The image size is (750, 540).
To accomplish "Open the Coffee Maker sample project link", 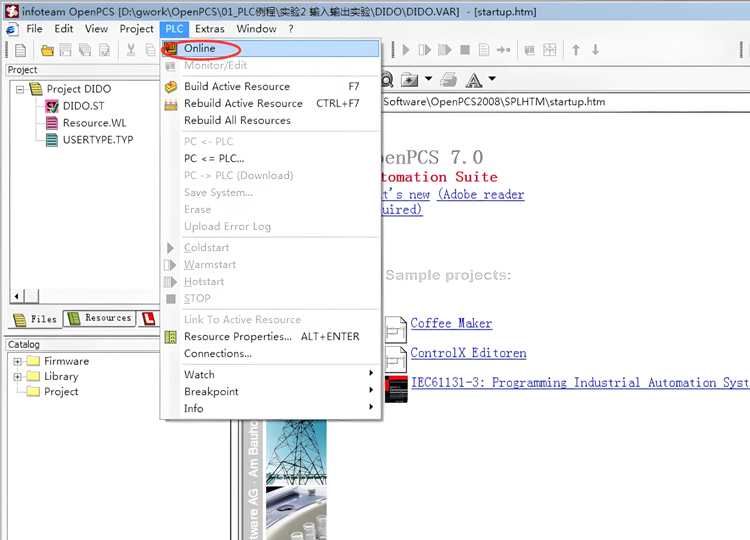I will coord(451,323).
